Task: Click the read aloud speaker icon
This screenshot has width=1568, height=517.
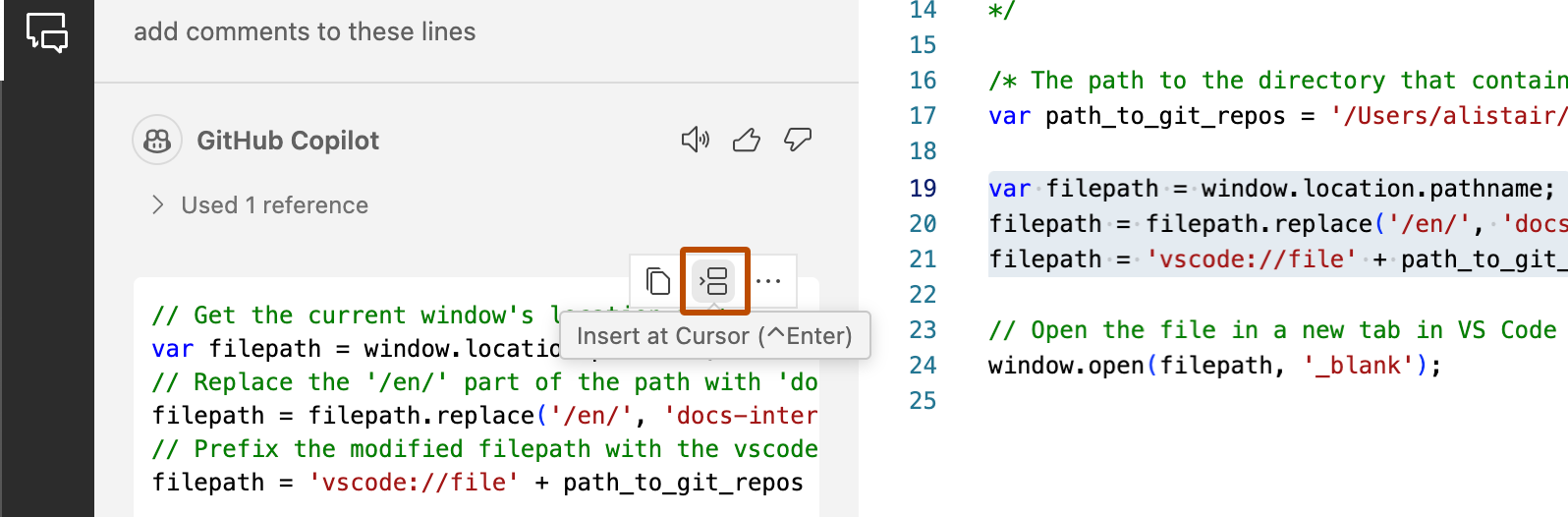Action: coord(695,140)
